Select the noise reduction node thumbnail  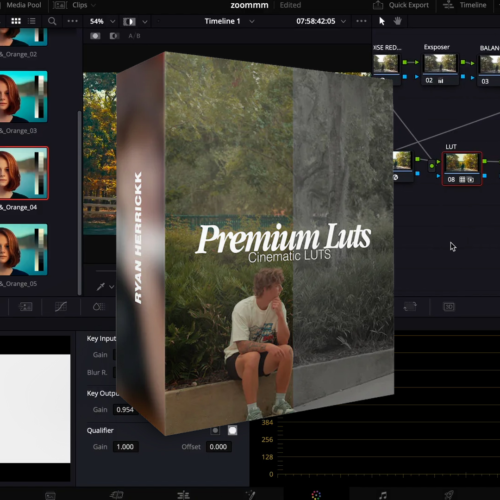386,64
